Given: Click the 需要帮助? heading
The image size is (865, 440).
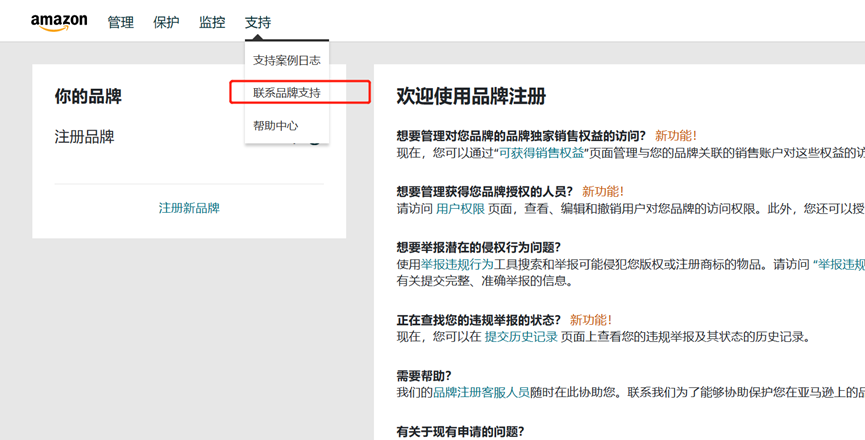Looking at the screenshot, I should pyautogui.click(x=424, y=376).
